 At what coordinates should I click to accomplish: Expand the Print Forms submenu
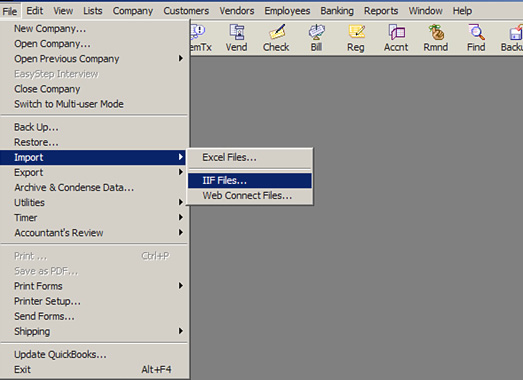tap(95, 286)
